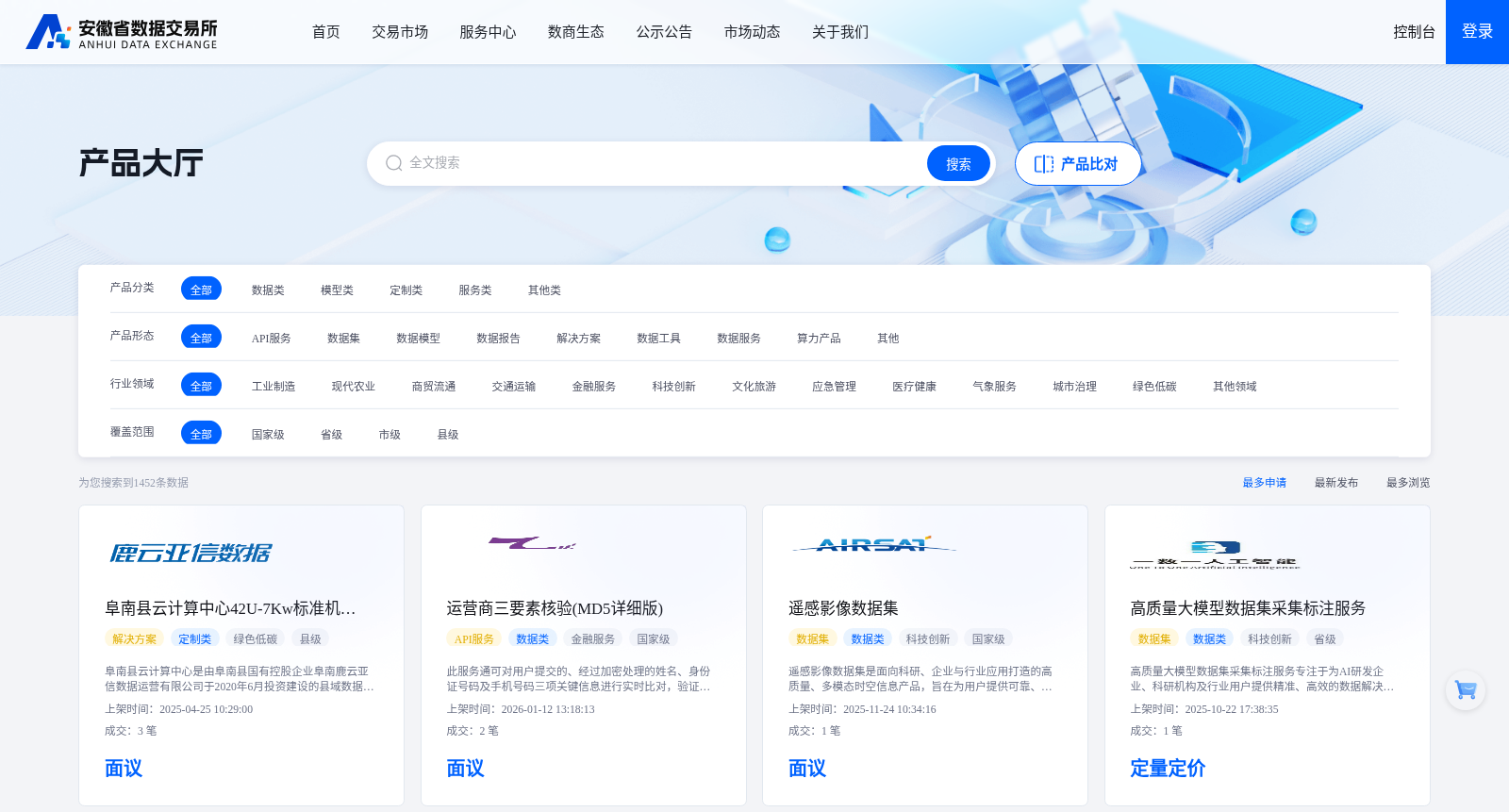Image resolution: width=1509 pixels, height=812 pixels.
Task: Filter product category by 服务类
Action: 475,290
